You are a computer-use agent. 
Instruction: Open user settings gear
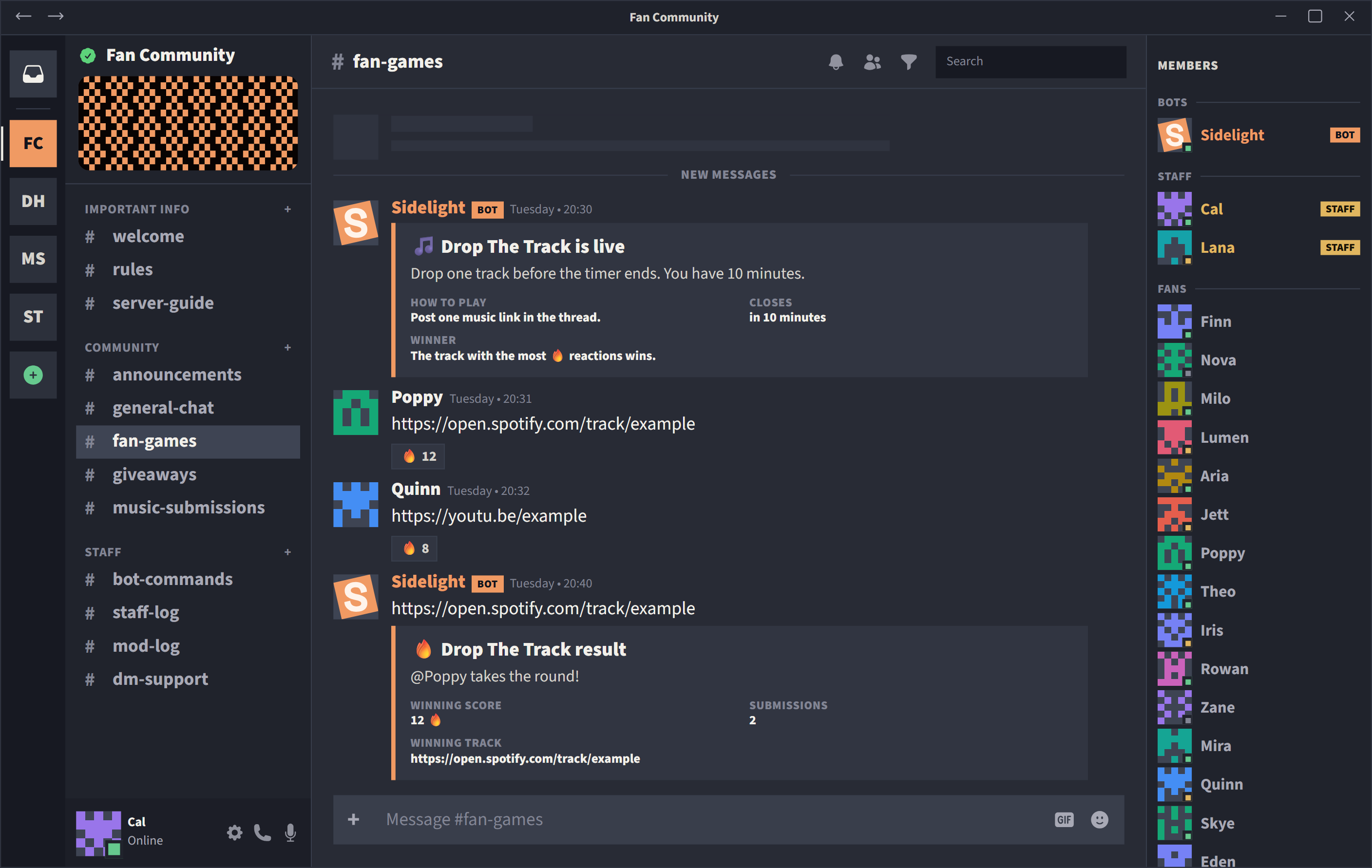(235, 833)
